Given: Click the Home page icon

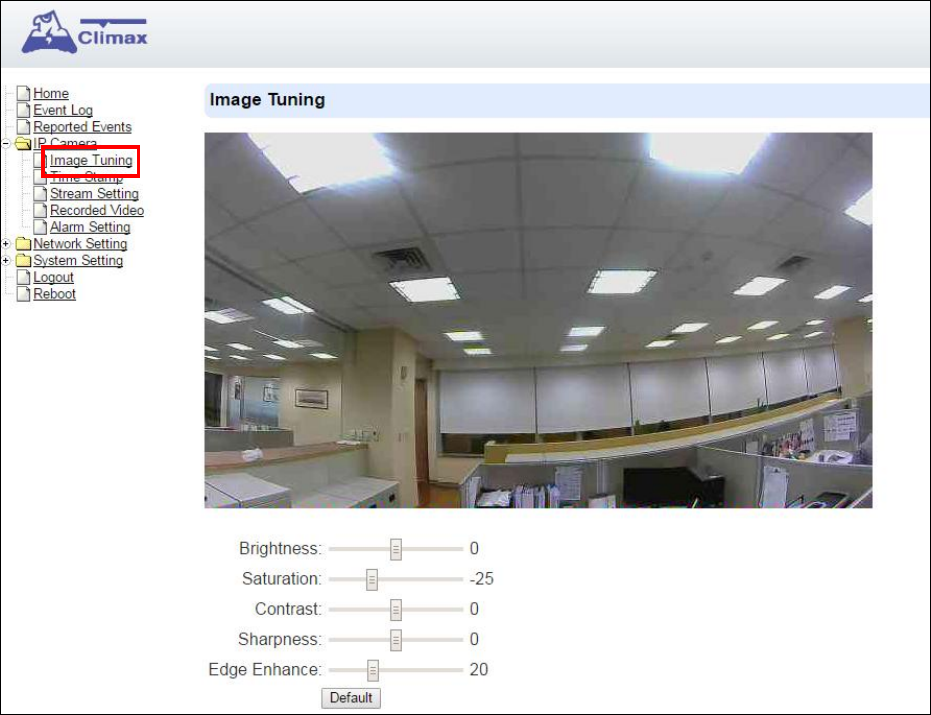Looking at the screenshot, I should tap(23, 93).
